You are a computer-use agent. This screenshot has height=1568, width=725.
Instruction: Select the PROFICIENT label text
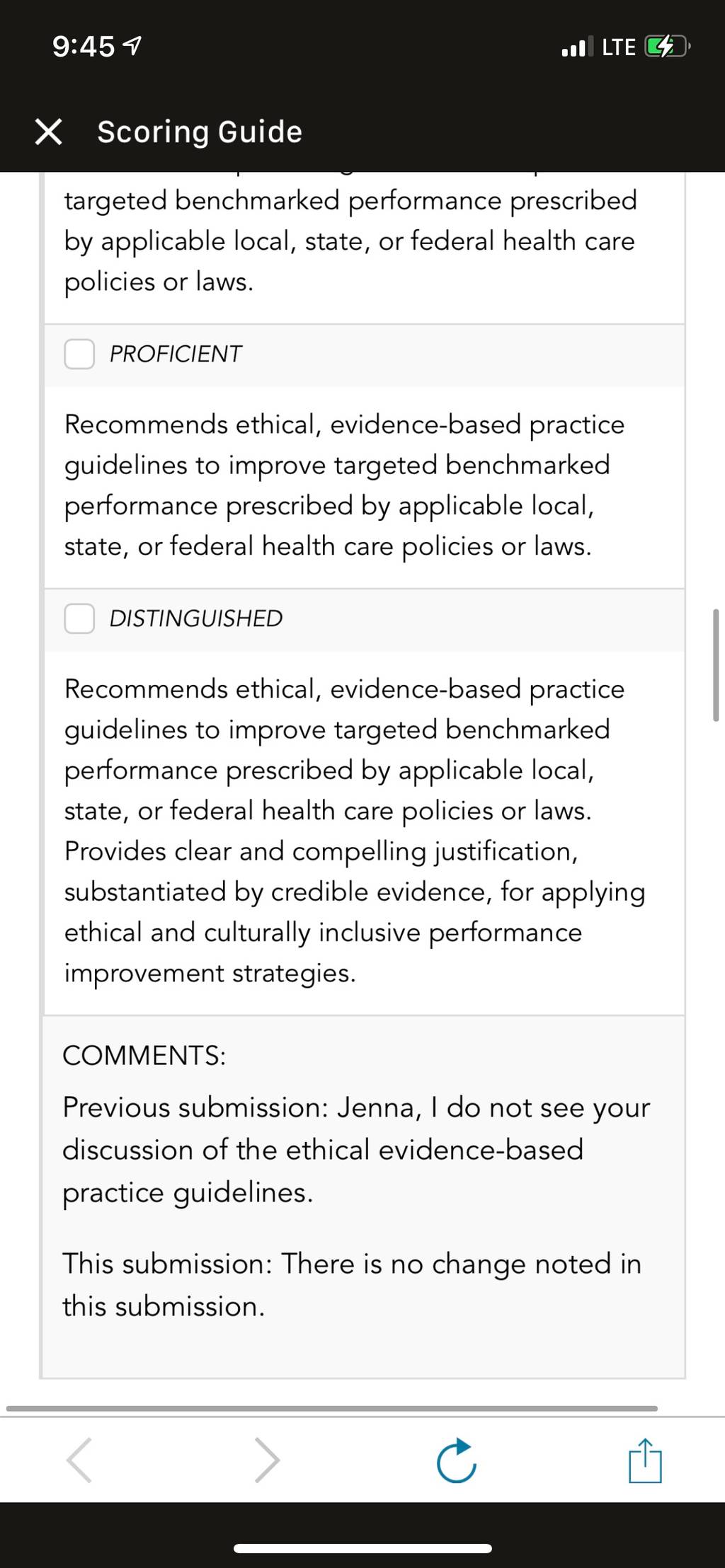pos(176,354)
